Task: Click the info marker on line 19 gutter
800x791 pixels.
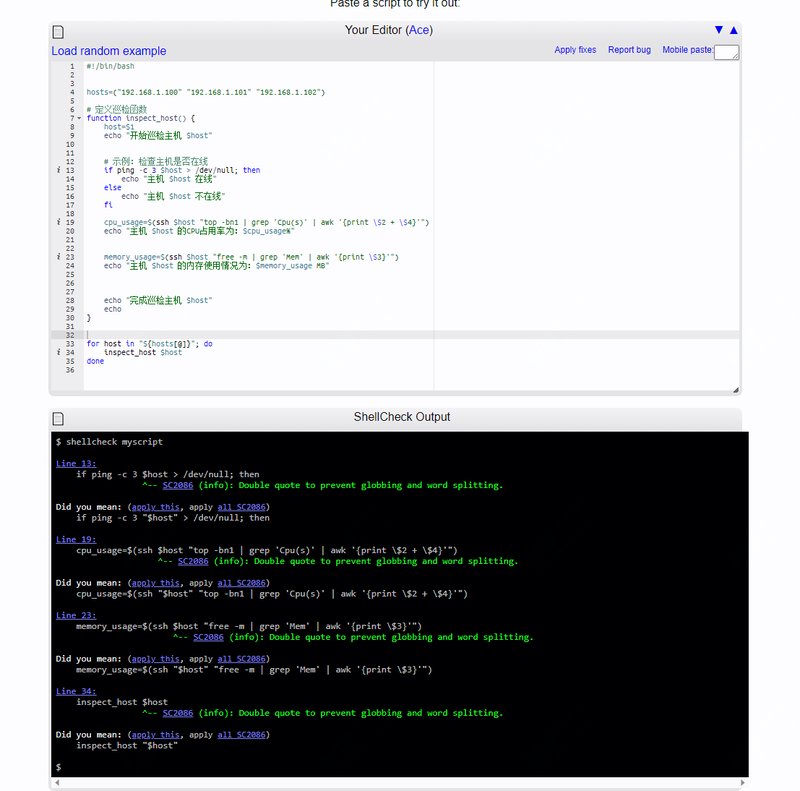Action: pos(59,222)
